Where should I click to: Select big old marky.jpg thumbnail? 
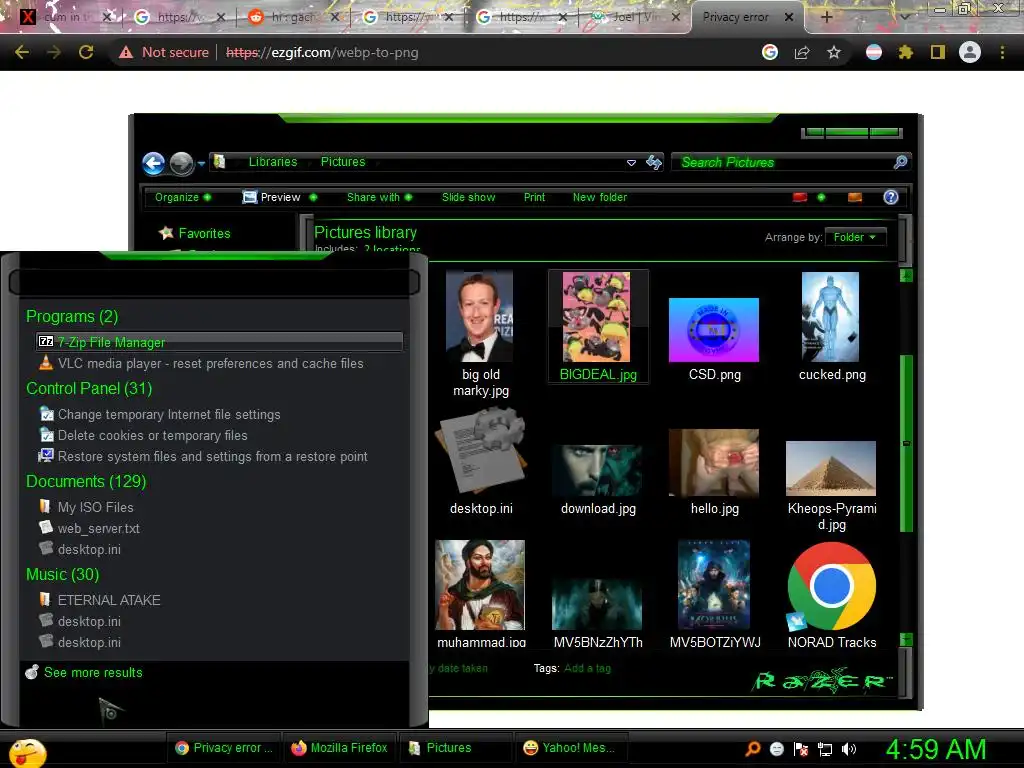[x=480, y=317]
